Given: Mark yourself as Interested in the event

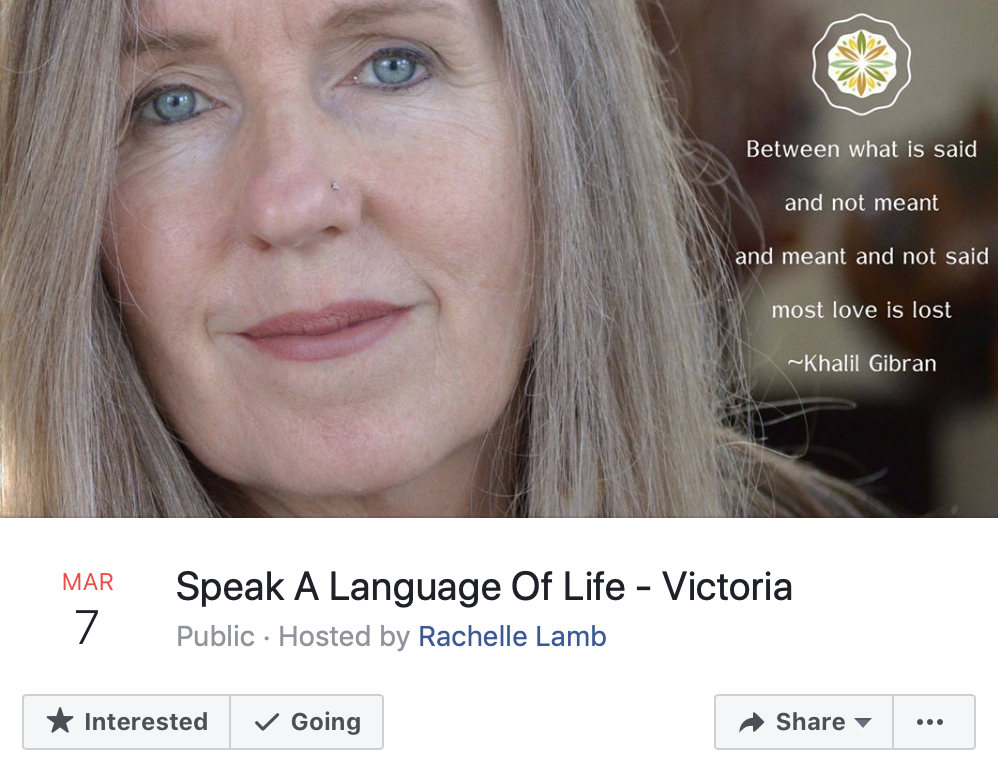Looking at the screenshot, I should click(127, 722).
